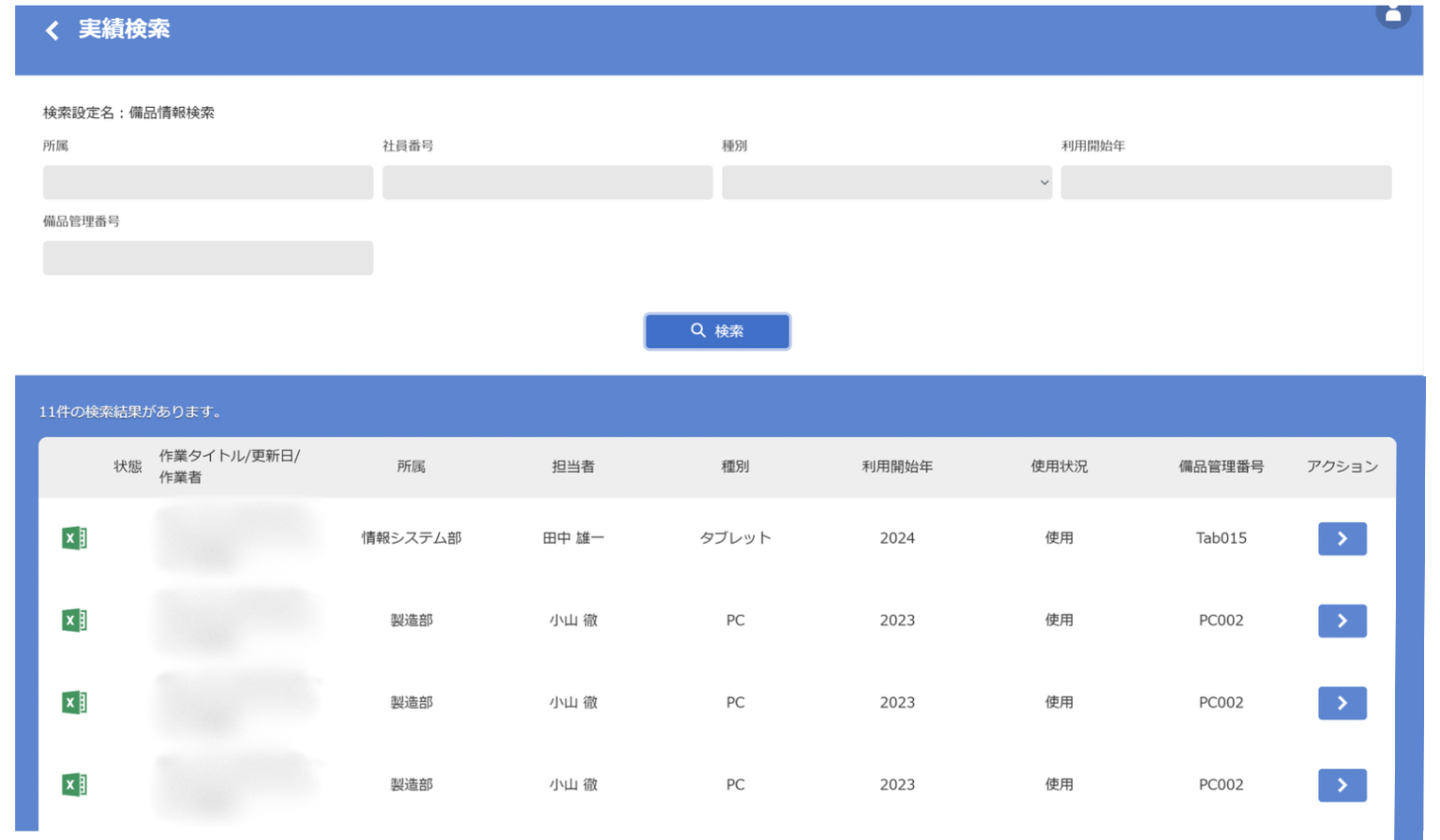
Task: Click the 担当者 田中 雄一 cell
Action: click(573, 538)
